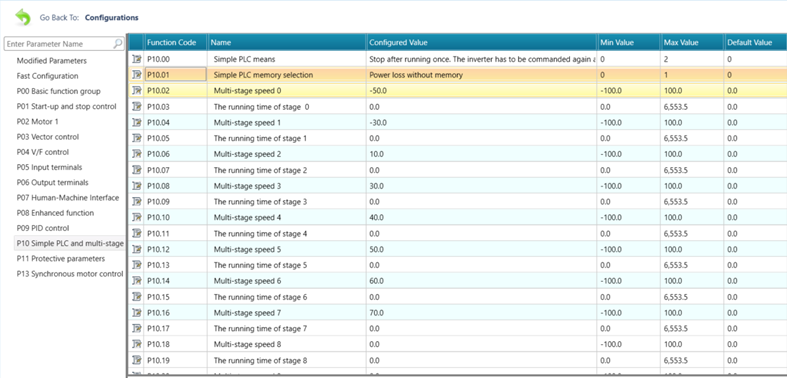Click the edit icon for row P10.07
This screenshot has width=787, height=378.
pyautogui.click(x=137, y=170)
